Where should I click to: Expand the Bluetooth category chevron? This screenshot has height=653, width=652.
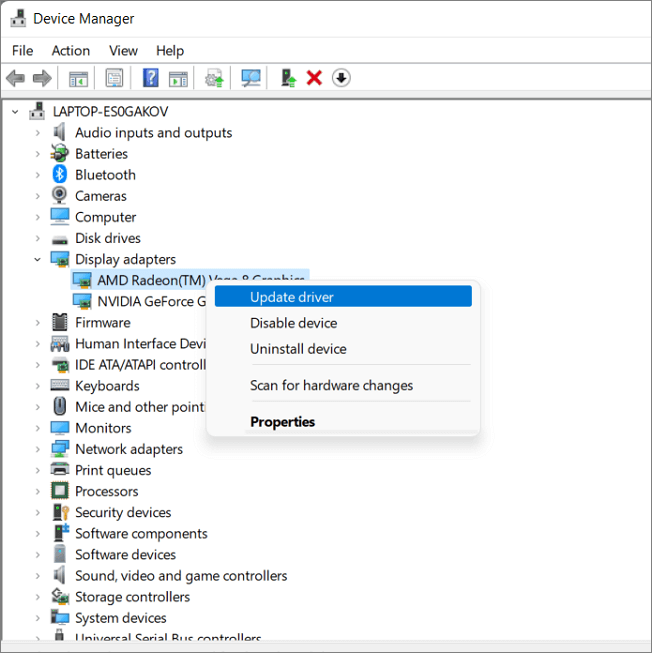pos(37,174)
